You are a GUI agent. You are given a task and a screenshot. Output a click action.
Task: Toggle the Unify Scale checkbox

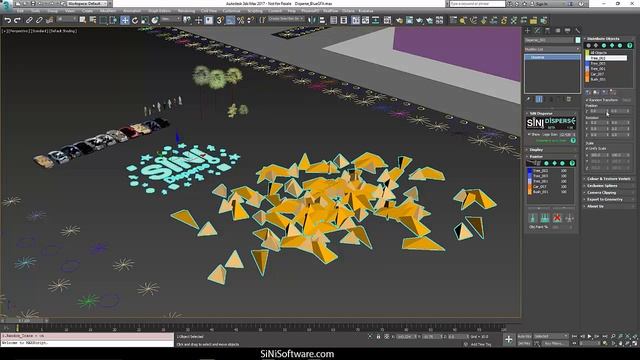(x=587, y=149)
